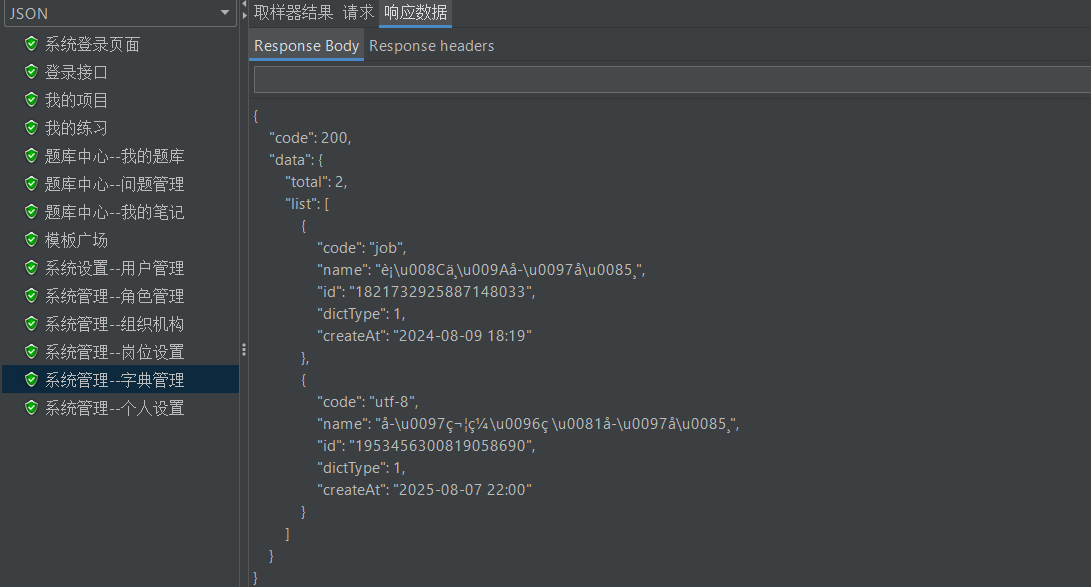
Task: Click the status icon for 系统管理--字典管理
Action: pyautogui.click(x=31, y=380)
